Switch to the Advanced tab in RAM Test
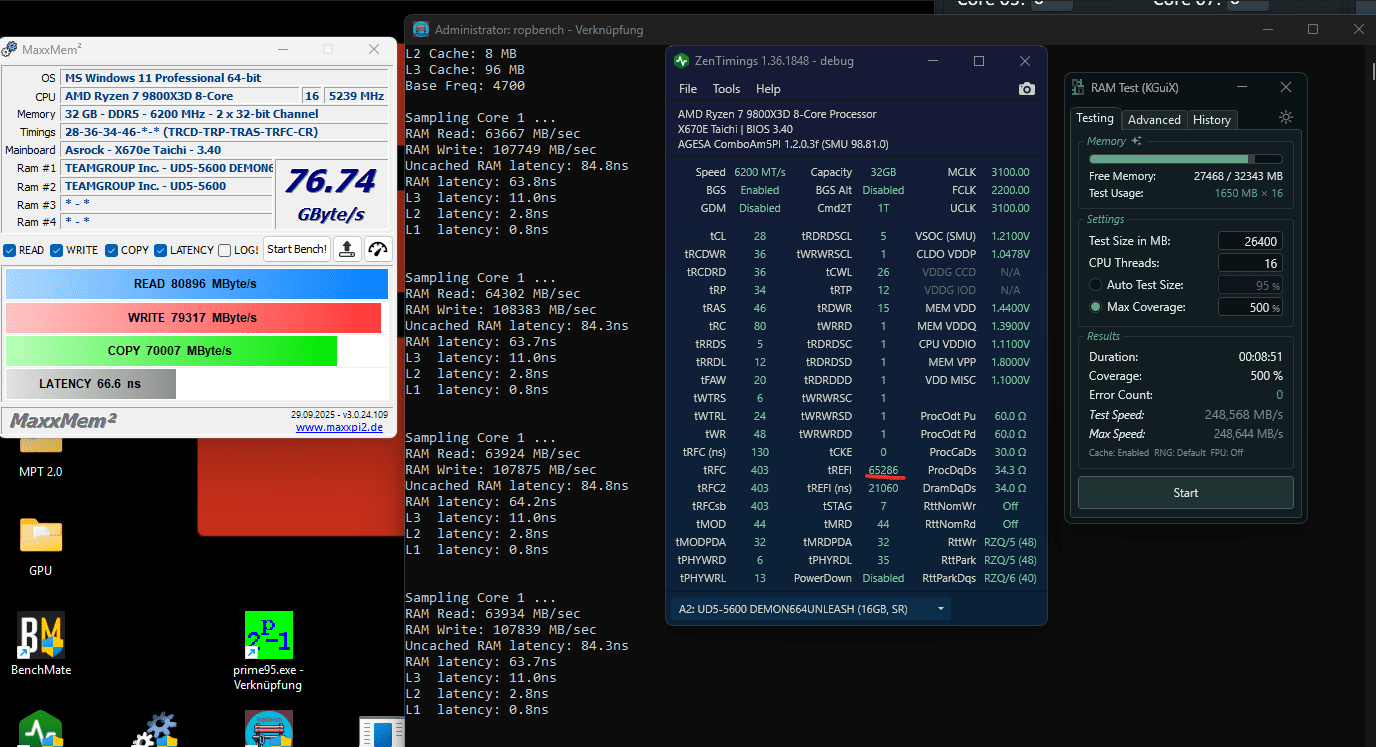The height and width of the screenshot is (747, 1376). tap(1154, 119)
